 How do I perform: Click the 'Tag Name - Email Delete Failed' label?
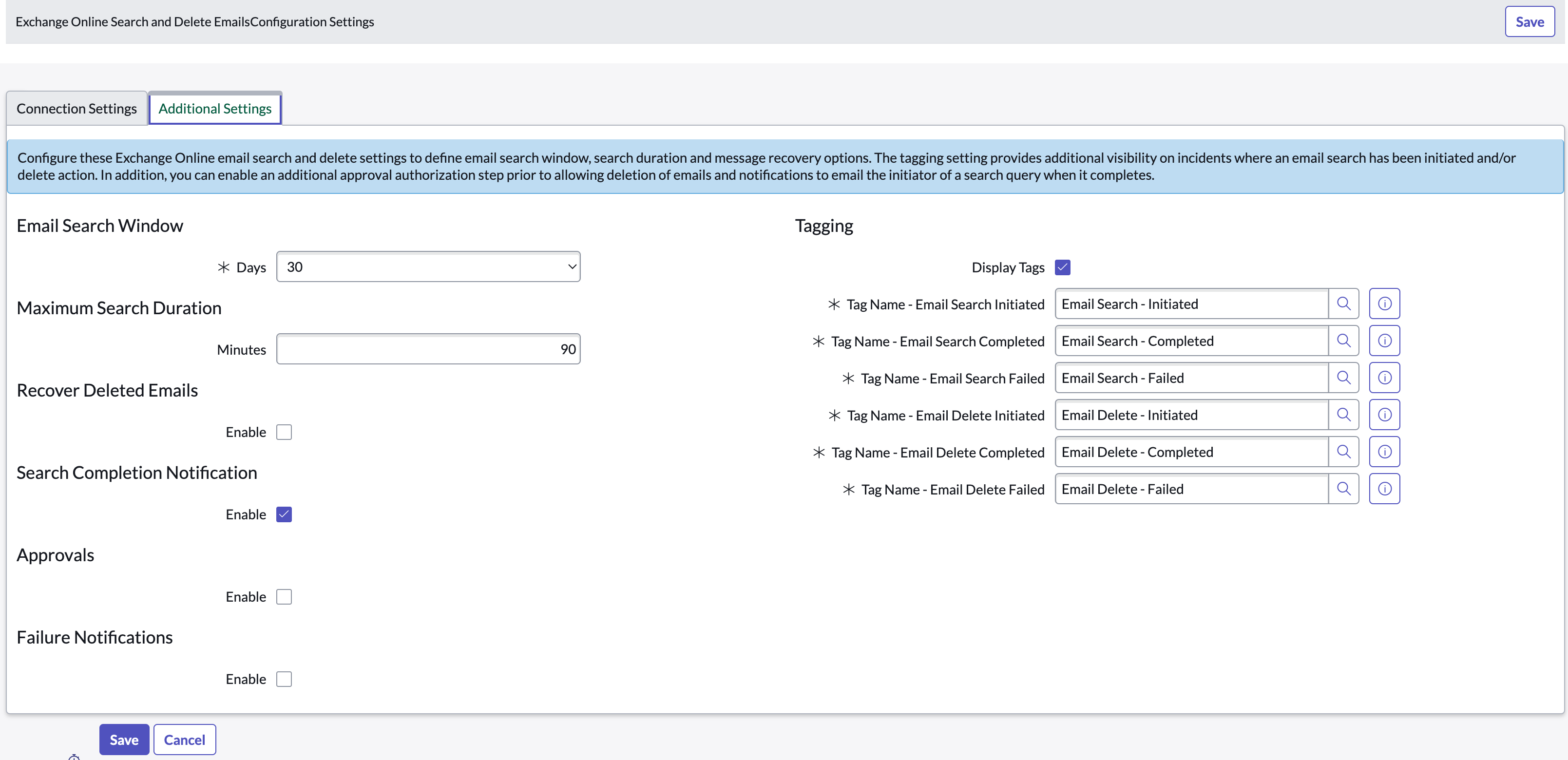pos(953,491)
